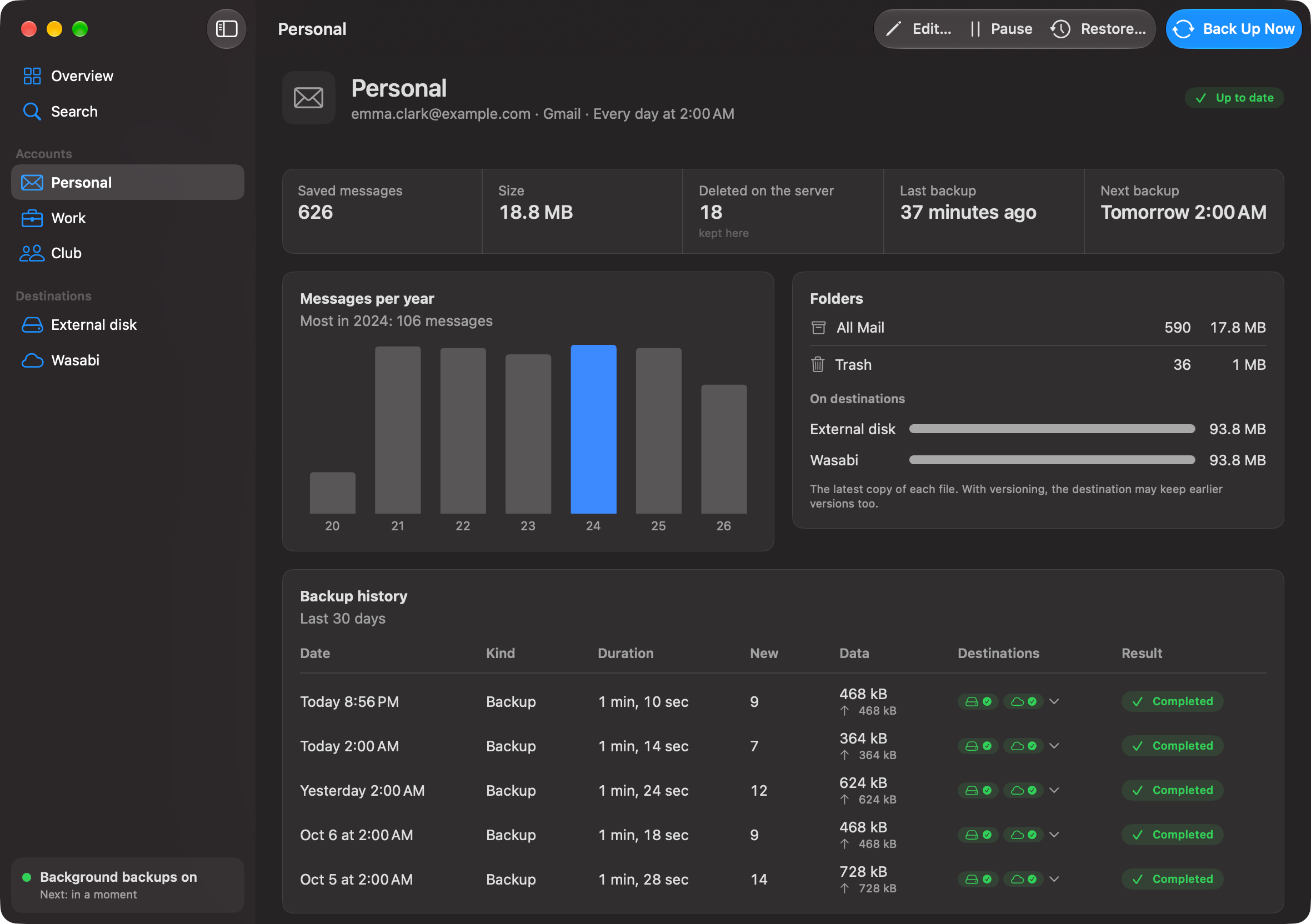1311x924 pixels.
Task: Click the '1 min, 24 sec' duration cell
Action: [x=643, y=790]
